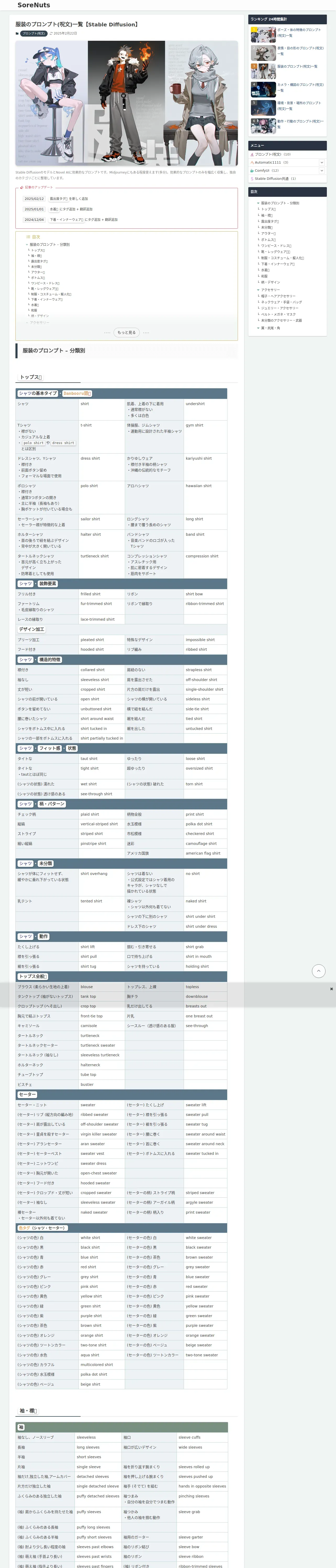
Task: Collapse the 服装のプロンプト - 分類別 sidebar section
Action: click(x=258, y=203)
